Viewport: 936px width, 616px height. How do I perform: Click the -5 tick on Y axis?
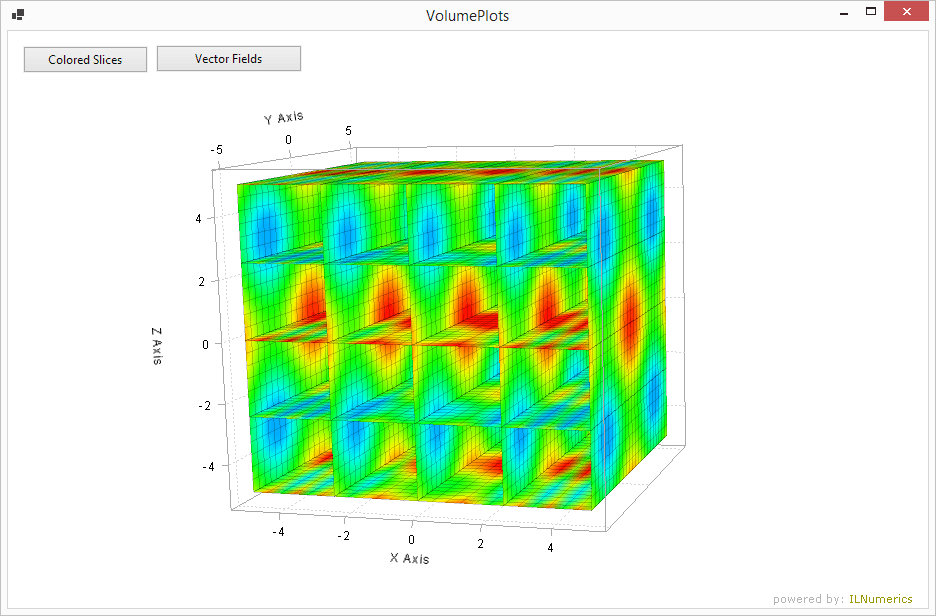tap(217, 149)
